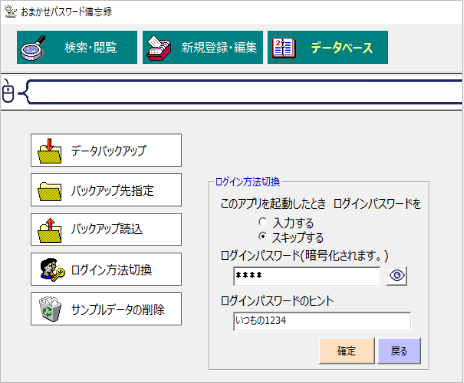Focus the login password field

(307, 276)
